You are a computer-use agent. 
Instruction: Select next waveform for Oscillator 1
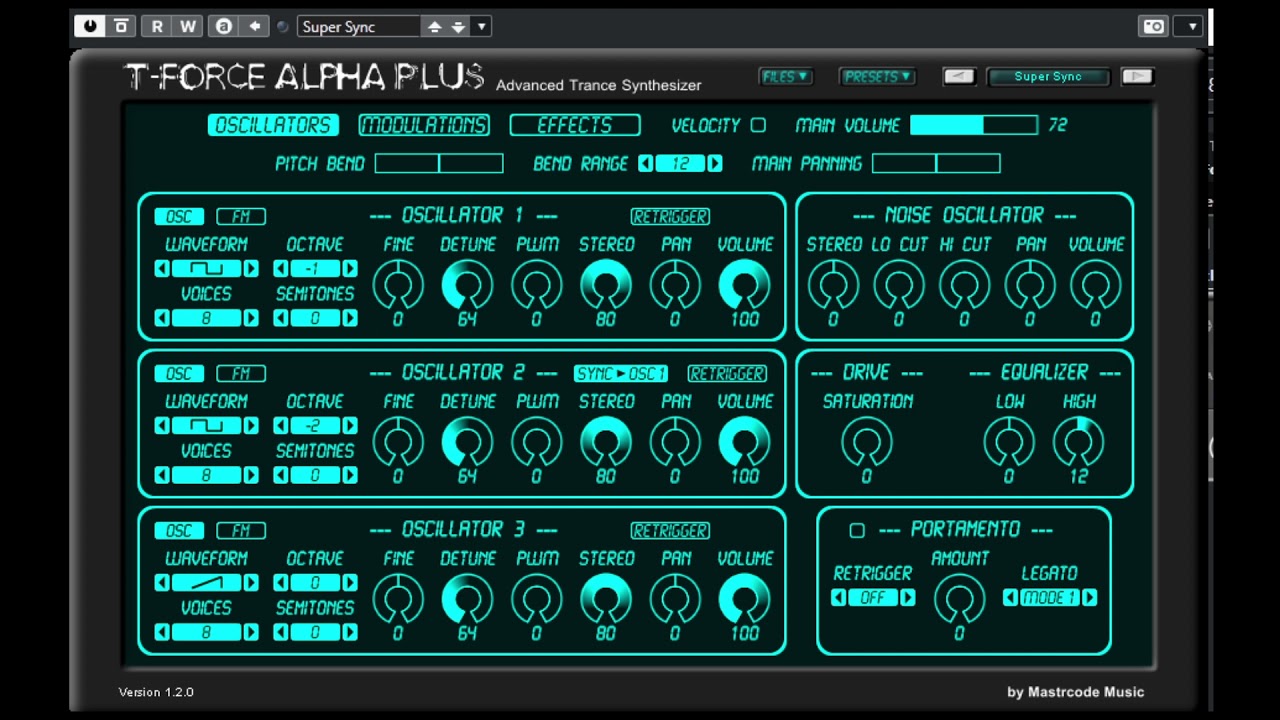[x=251, y=269]
